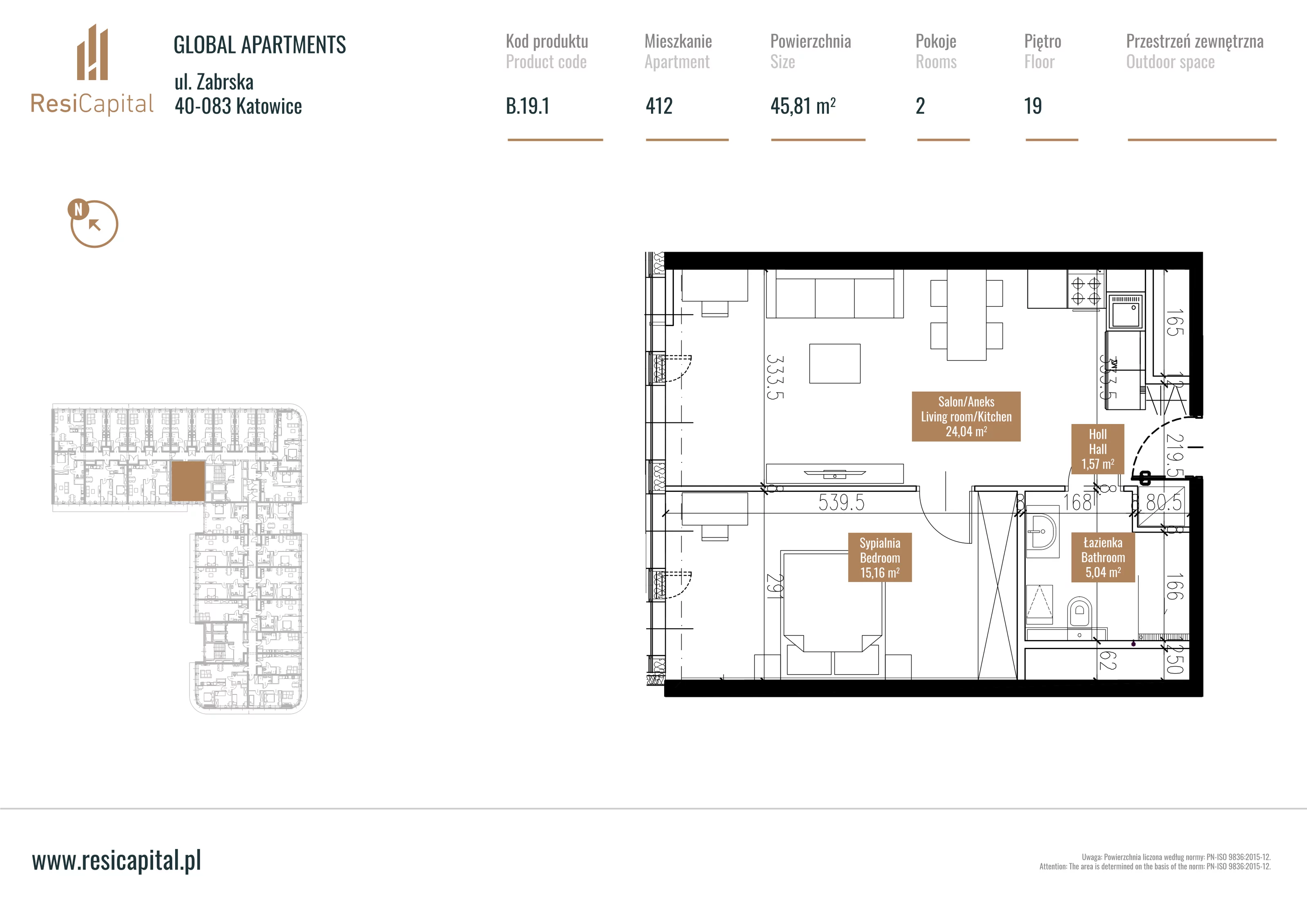Image resolution: width=1307 pixels, height=924 pixels.
Task: Click the 168 dimension near the hall
Action: (x=1077, y=503)
